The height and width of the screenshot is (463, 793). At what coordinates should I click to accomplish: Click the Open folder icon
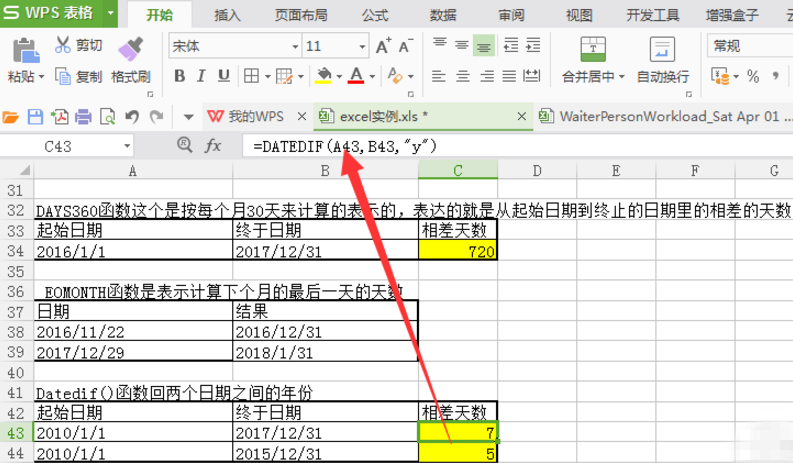(x=10, y=117)
